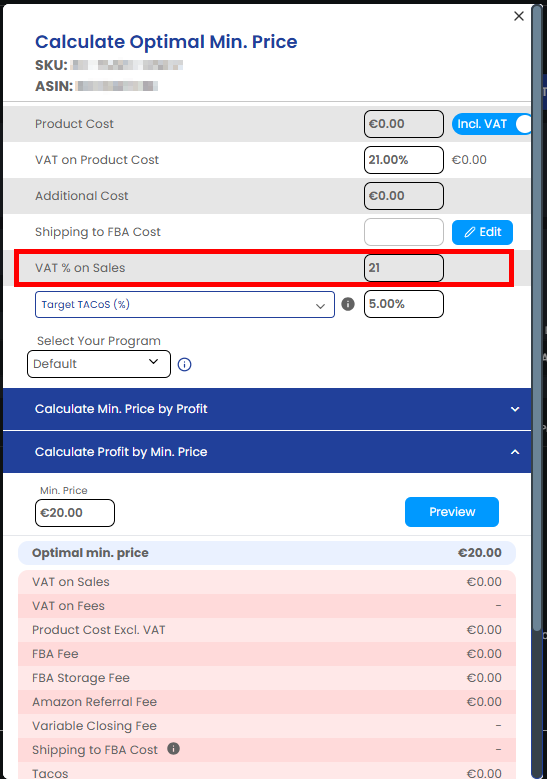Click the empty Shipping to FBA Cost field
547x779 pixels.
tap(404, 232)
